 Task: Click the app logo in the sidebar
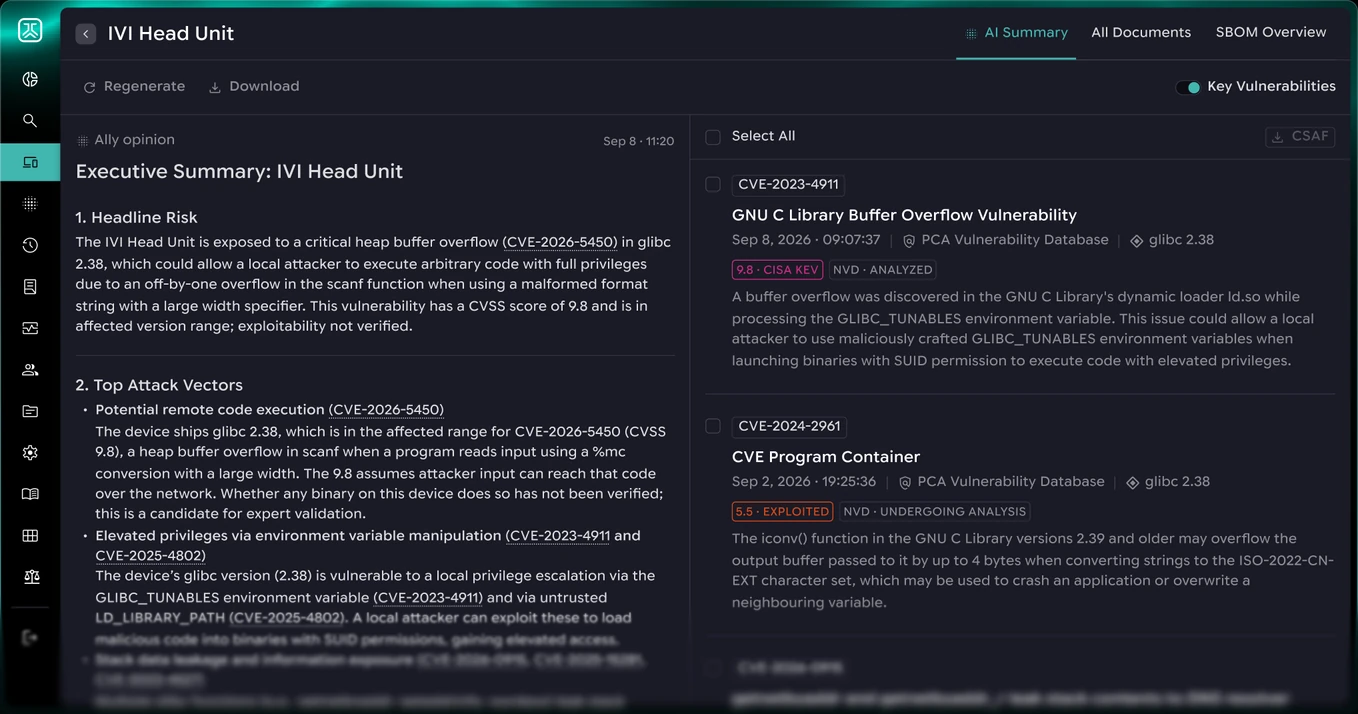point(30,30)
